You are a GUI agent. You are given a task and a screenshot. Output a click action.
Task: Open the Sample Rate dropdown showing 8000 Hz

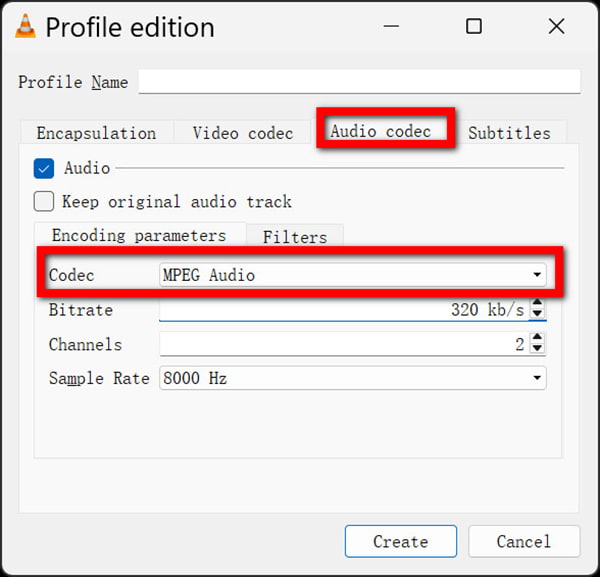(352, 378)
